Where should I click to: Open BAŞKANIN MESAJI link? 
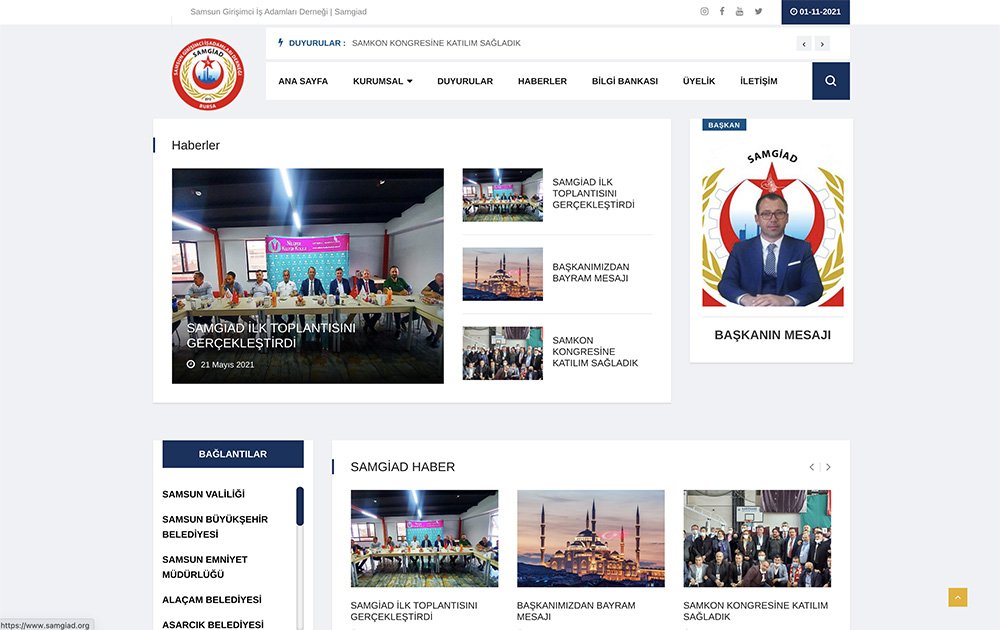[x=772, y=335]
